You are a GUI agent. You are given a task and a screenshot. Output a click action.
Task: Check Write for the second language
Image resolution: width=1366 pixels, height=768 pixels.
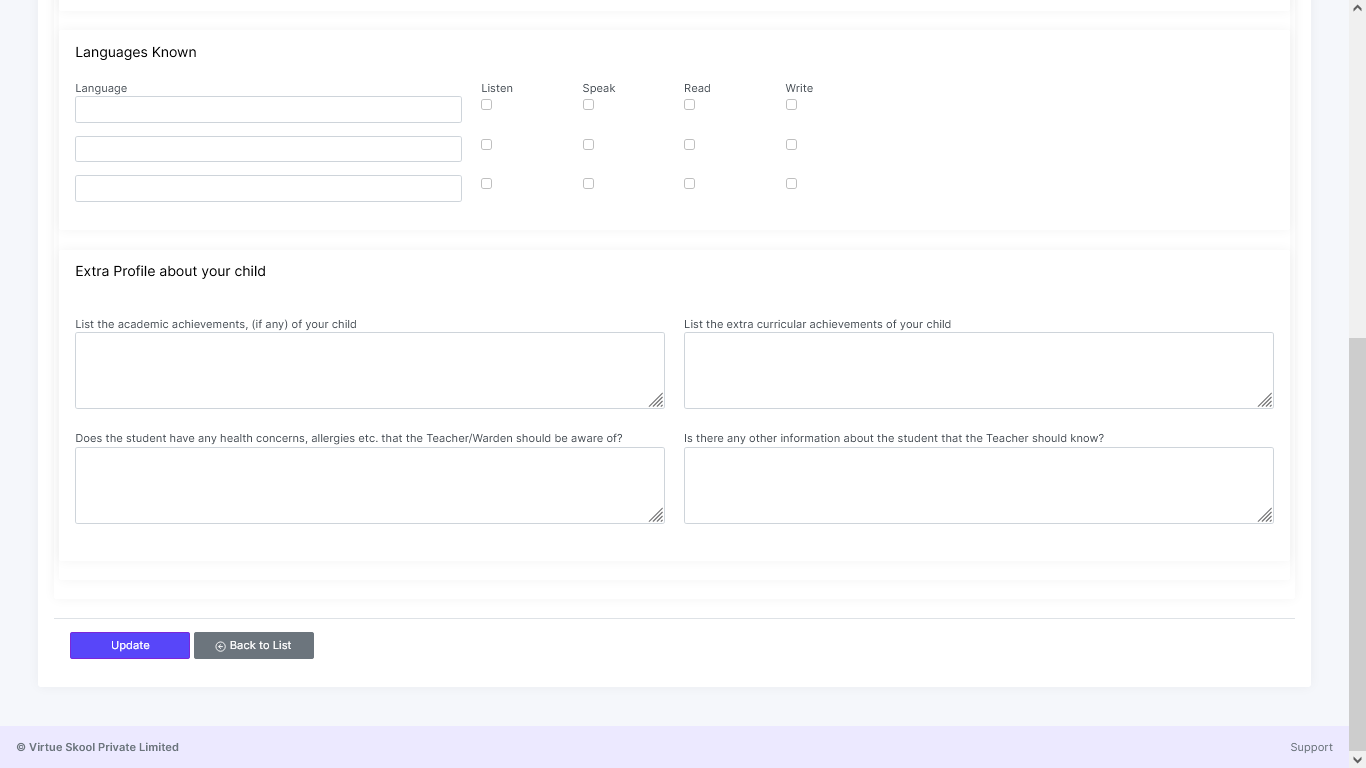pos(791,144)
